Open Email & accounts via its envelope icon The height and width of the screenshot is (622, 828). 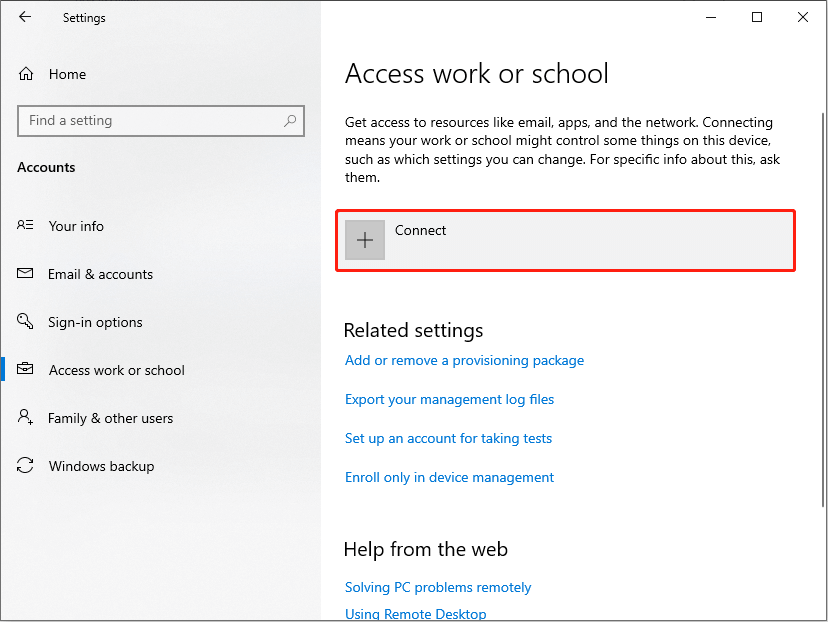[x=25, y=274]
